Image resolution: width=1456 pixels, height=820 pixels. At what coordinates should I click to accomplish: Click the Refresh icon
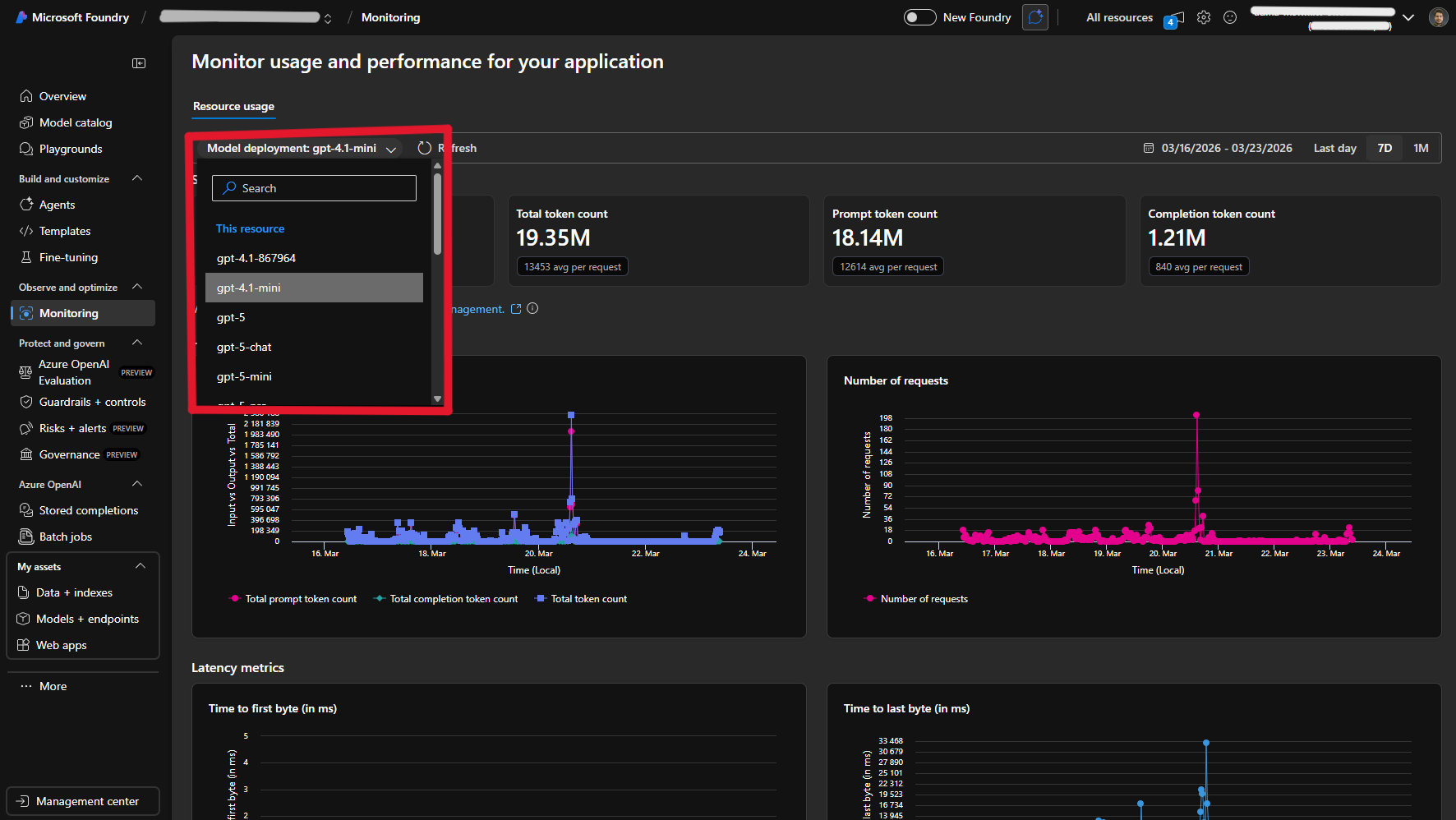pos(424,148)
